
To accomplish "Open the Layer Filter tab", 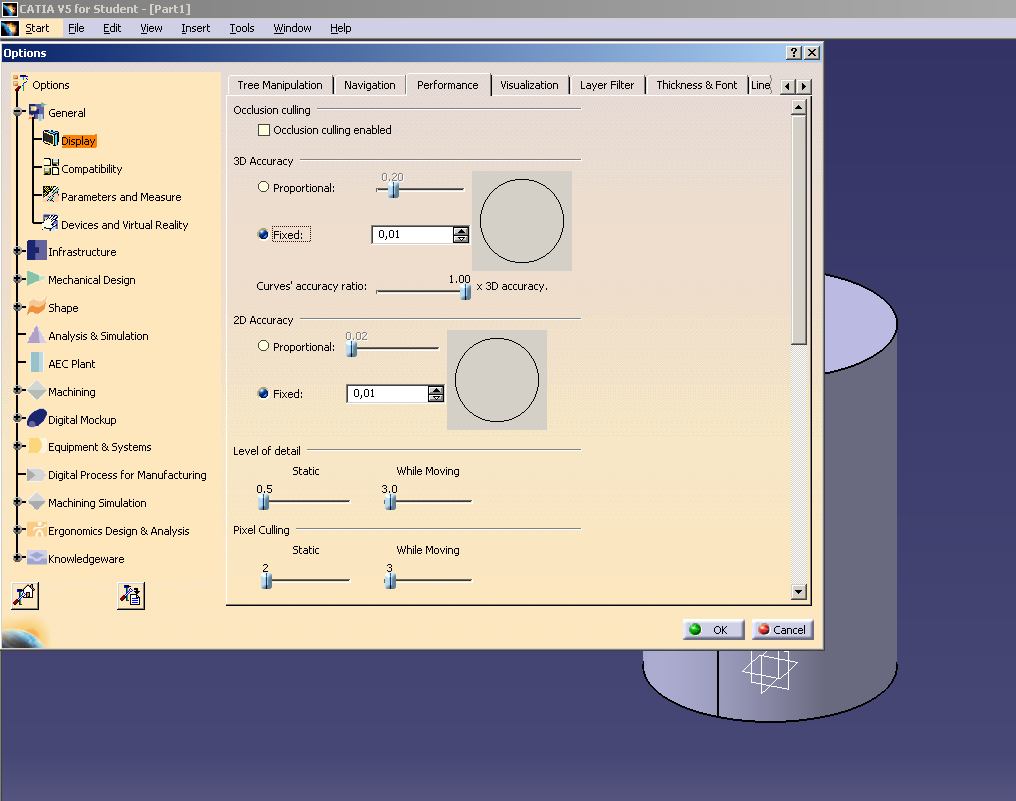I will tap(607, 85).
